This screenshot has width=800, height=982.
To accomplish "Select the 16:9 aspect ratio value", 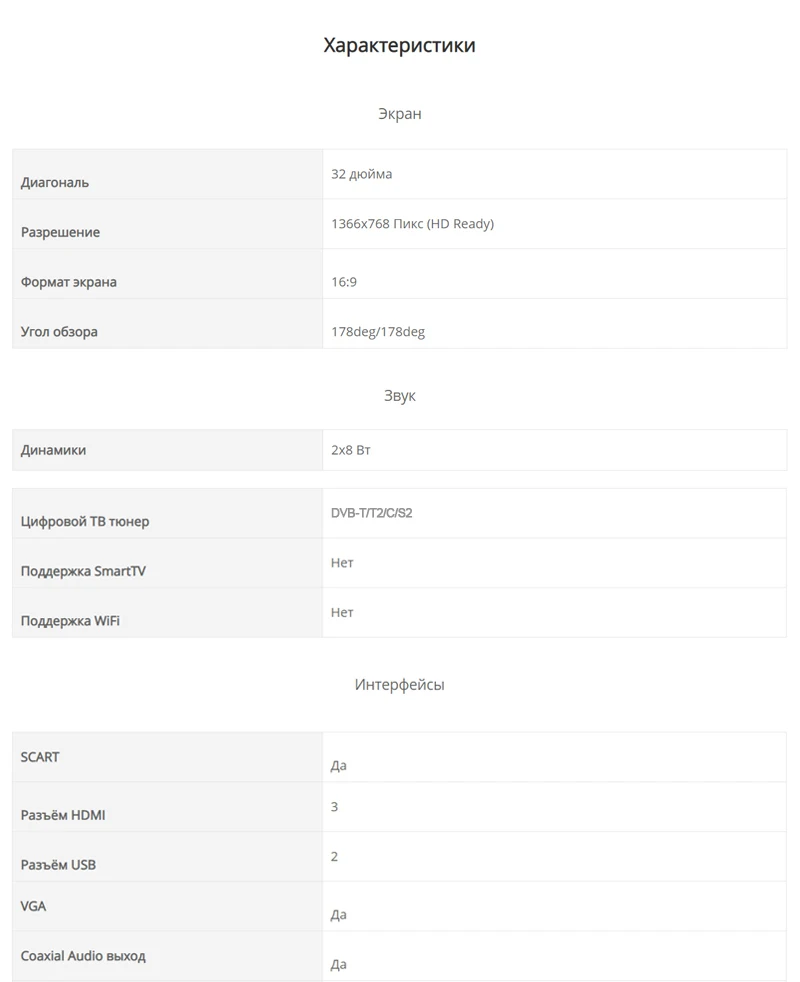I will 344,282.
